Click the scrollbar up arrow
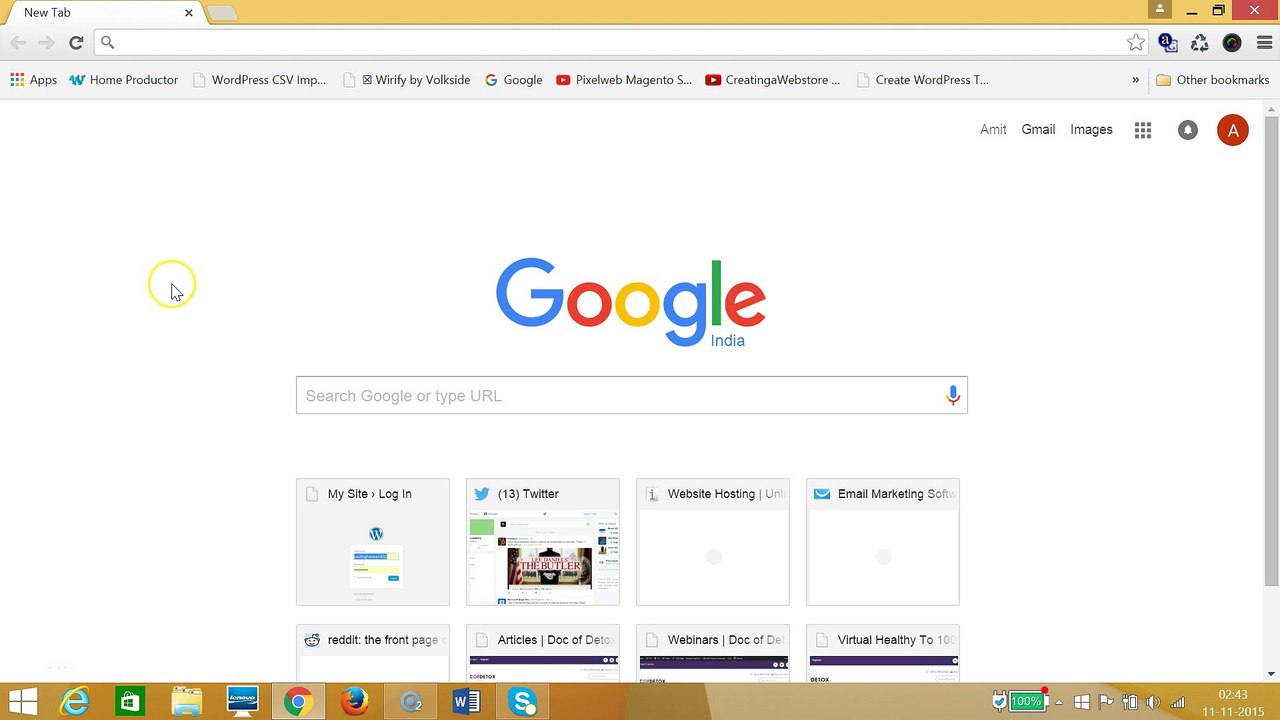Viewport: 1280px width, 720px height. [x=1271, y=108]
